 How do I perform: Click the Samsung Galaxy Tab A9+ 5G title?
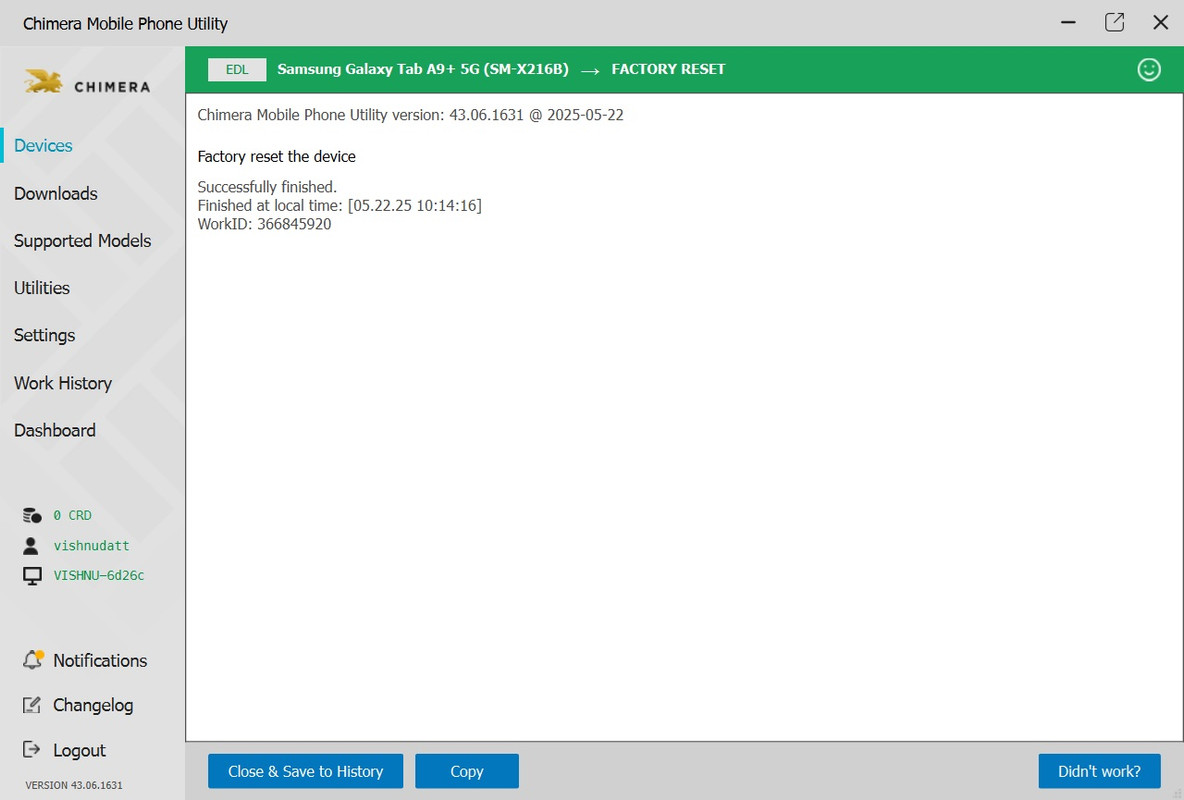point(423,69)
